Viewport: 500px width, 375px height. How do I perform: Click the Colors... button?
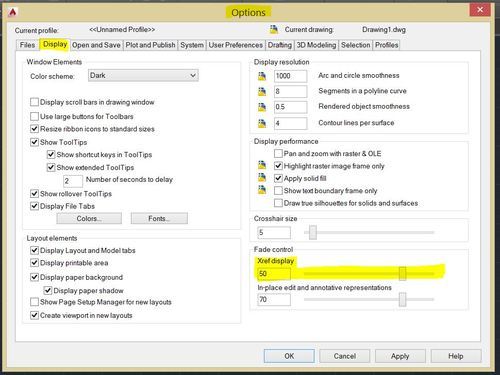coord(89,219)
